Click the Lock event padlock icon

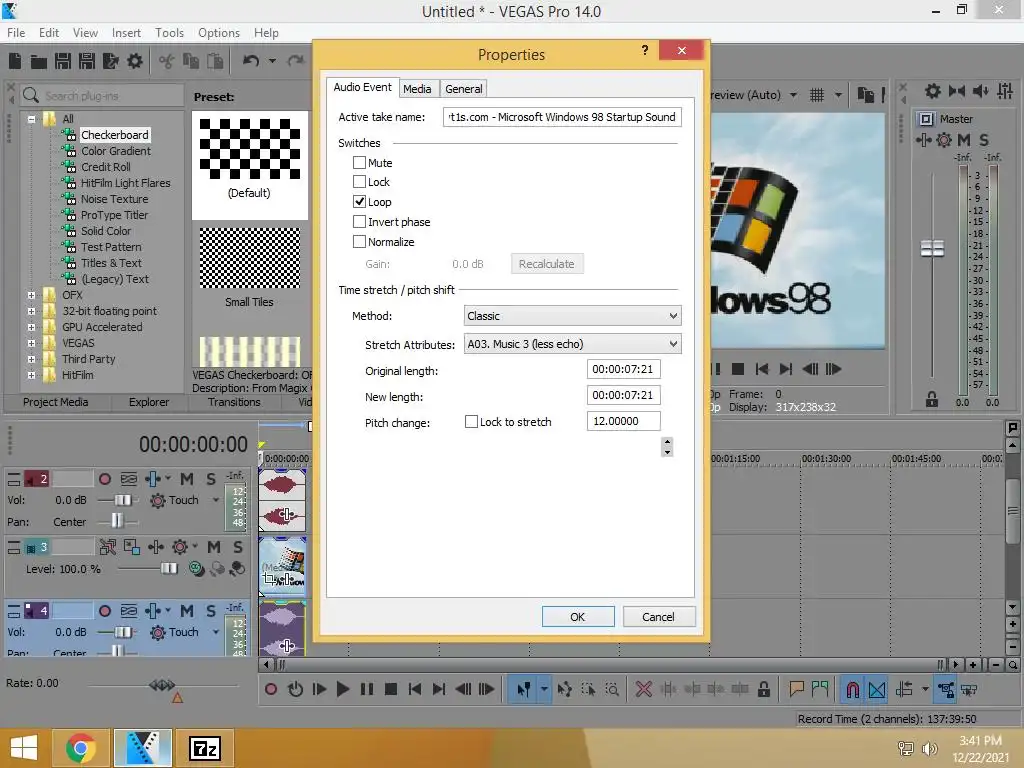763,689
